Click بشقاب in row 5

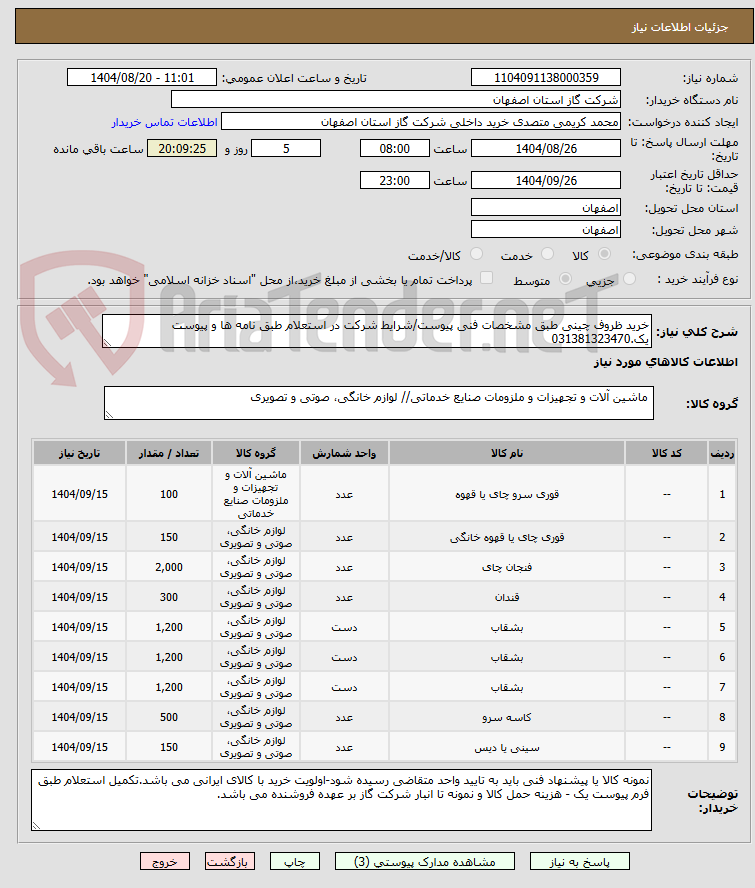tap(507, 627)
